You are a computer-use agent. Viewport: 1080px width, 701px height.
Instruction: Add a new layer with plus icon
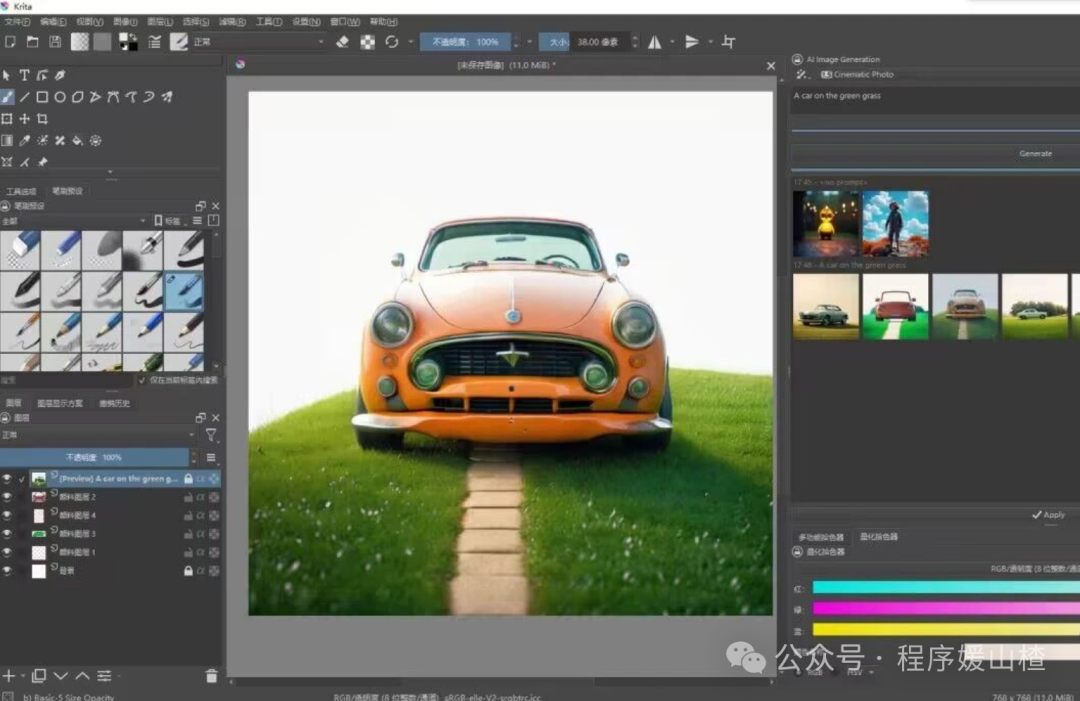[8, 676]
